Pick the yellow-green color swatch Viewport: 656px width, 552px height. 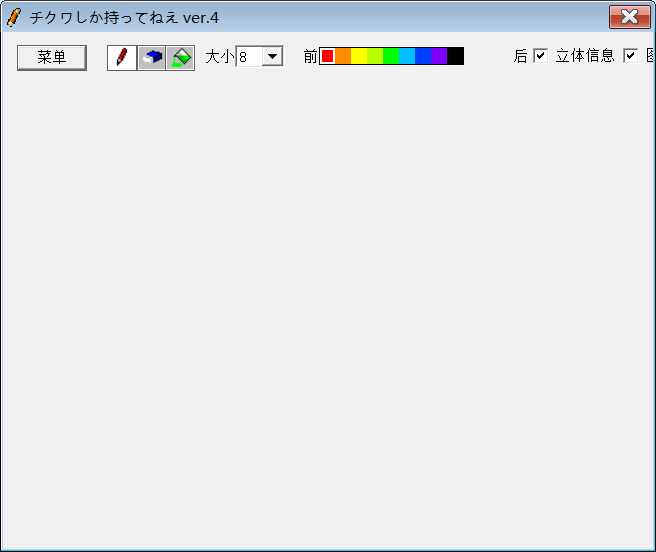375,56
